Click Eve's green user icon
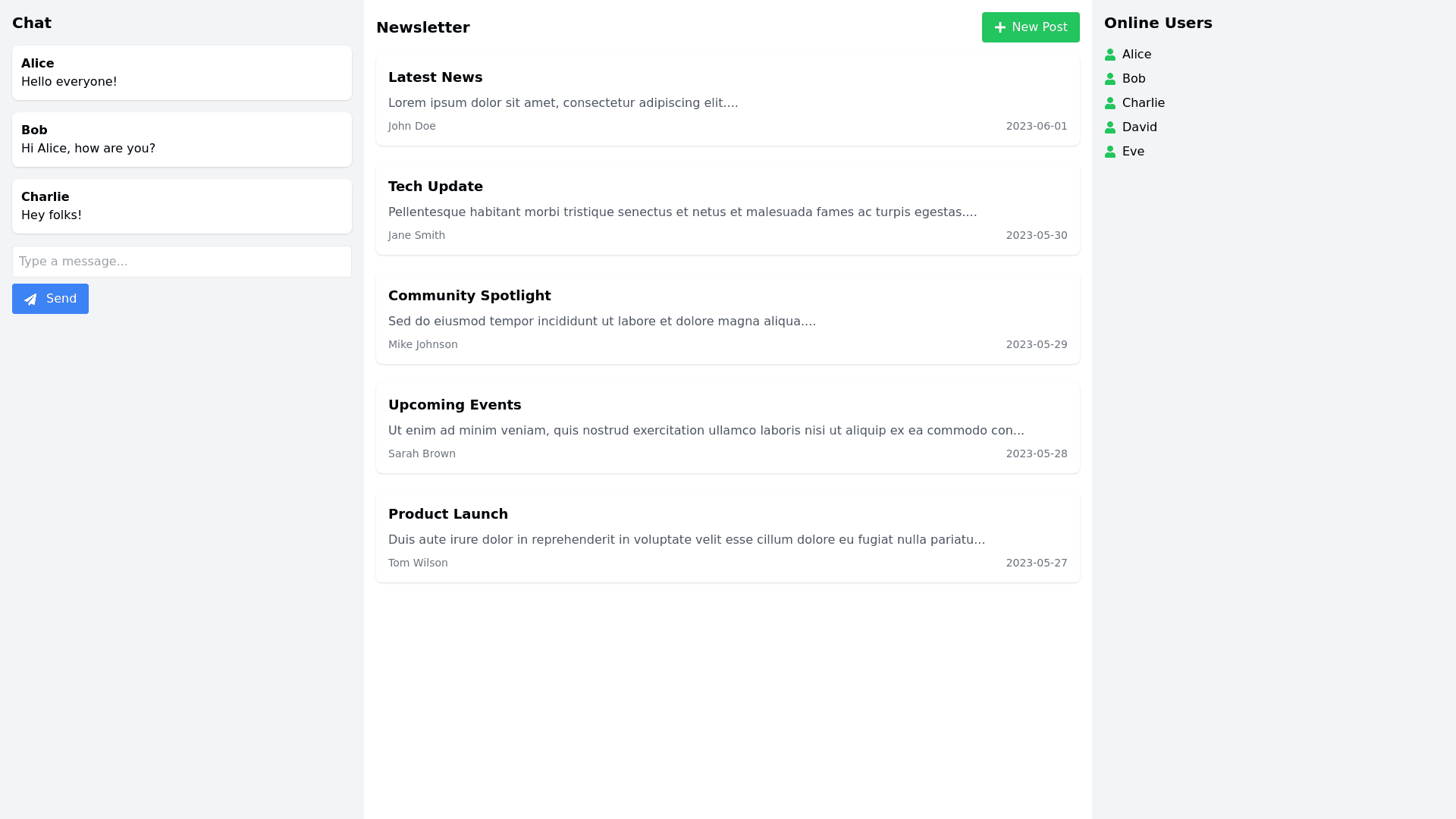The width and height of the screenshot is (1456, 819). tap(1110, 152)
